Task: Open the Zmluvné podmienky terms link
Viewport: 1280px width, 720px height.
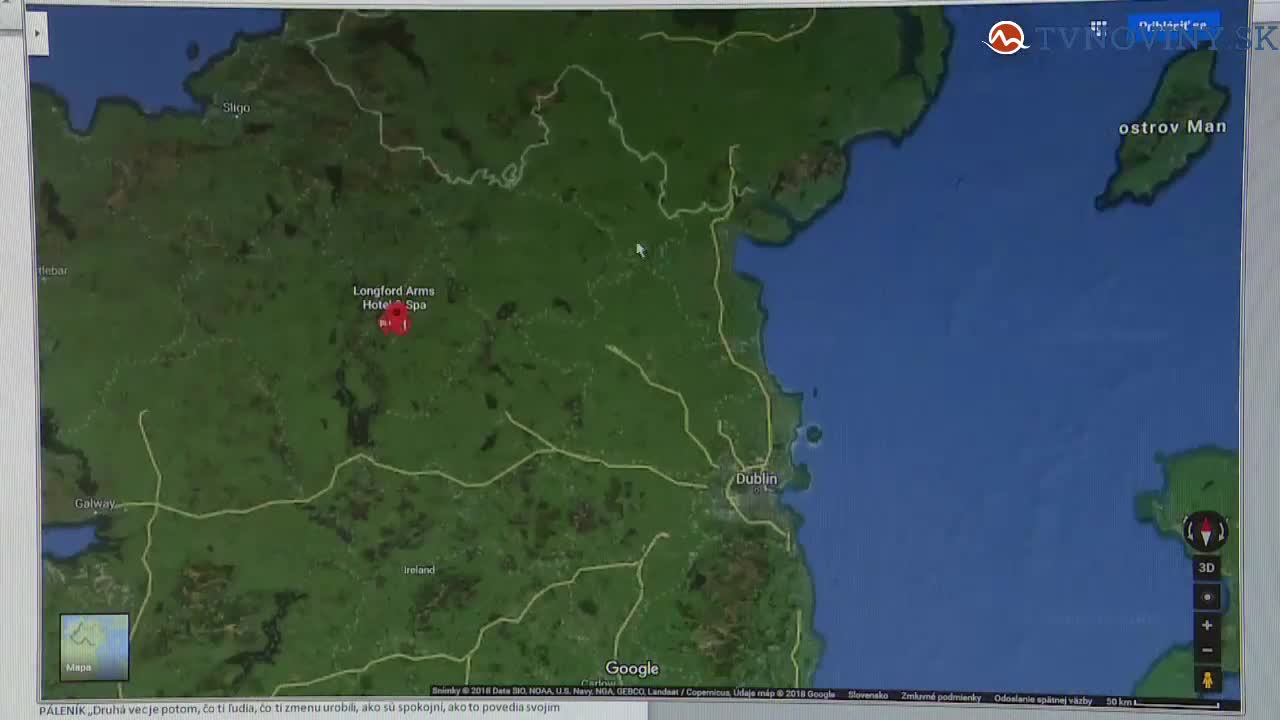Action: (941, 696)
